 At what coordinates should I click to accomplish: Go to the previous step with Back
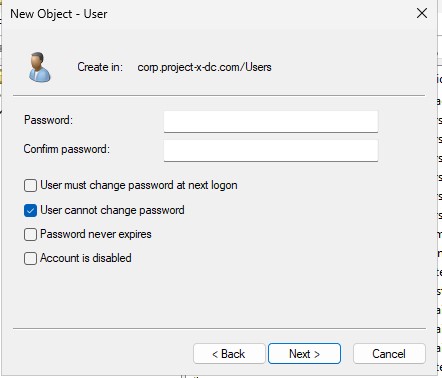click(229, 354)
